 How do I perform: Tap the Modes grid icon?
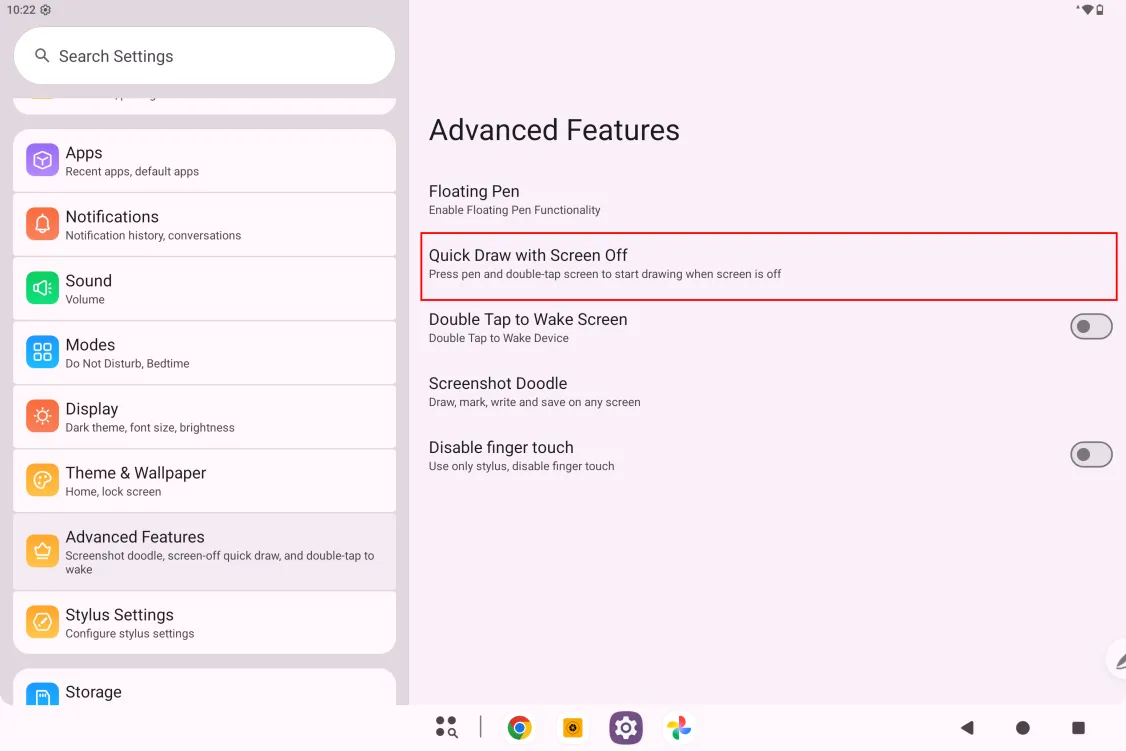click(42, 352)
